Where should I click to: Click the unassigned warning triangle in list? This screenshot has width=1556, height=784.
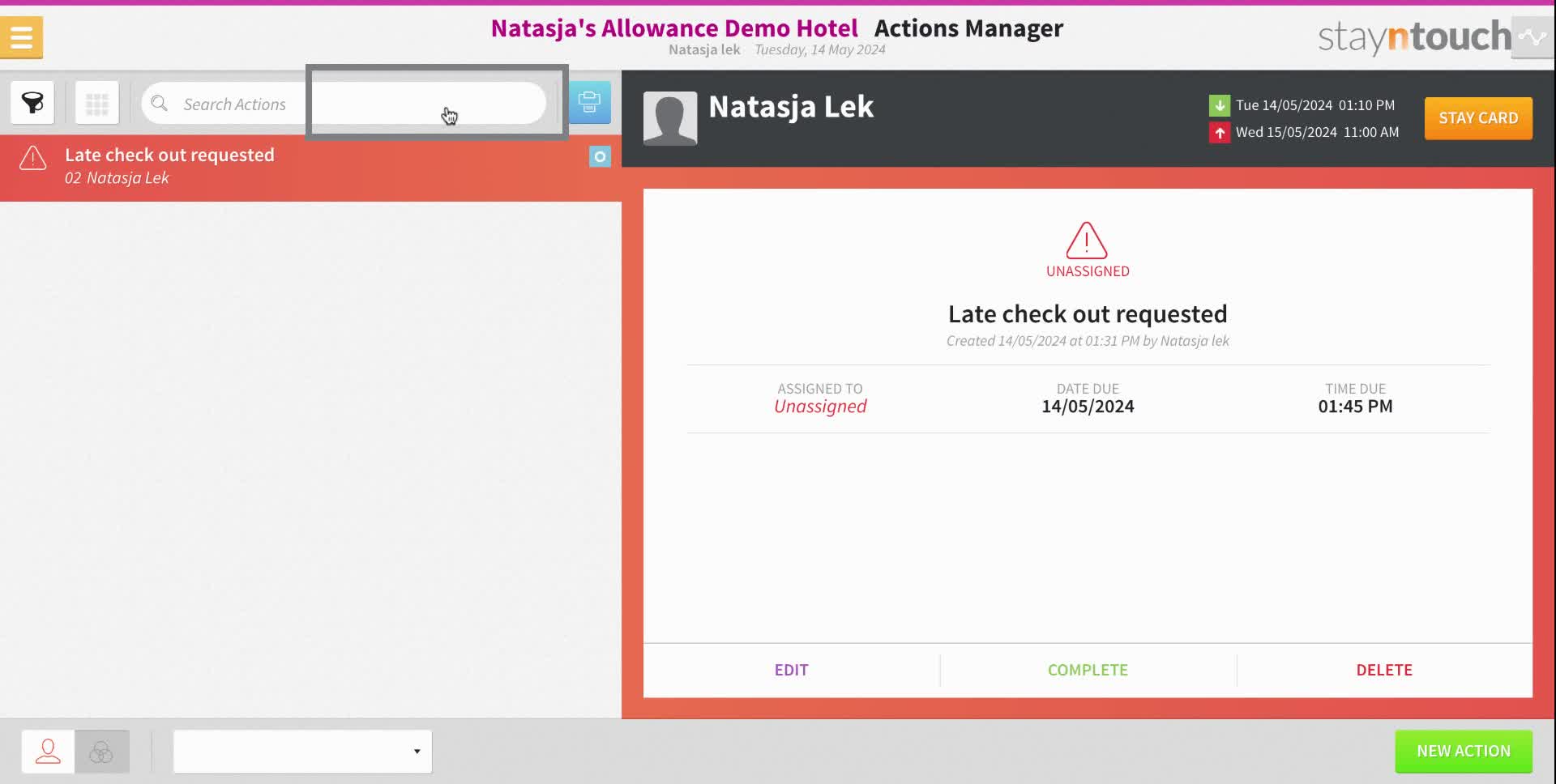click(33, 158)
